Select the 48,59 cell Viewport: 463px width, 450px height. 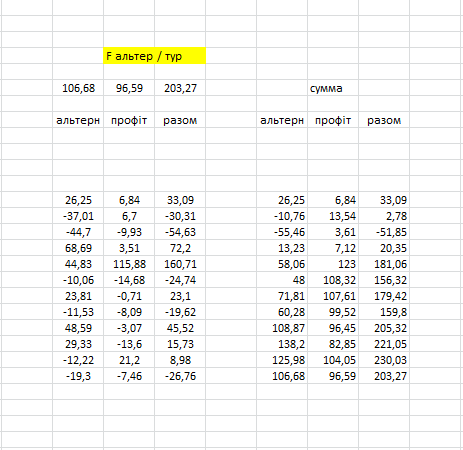(x=78, y=328)
